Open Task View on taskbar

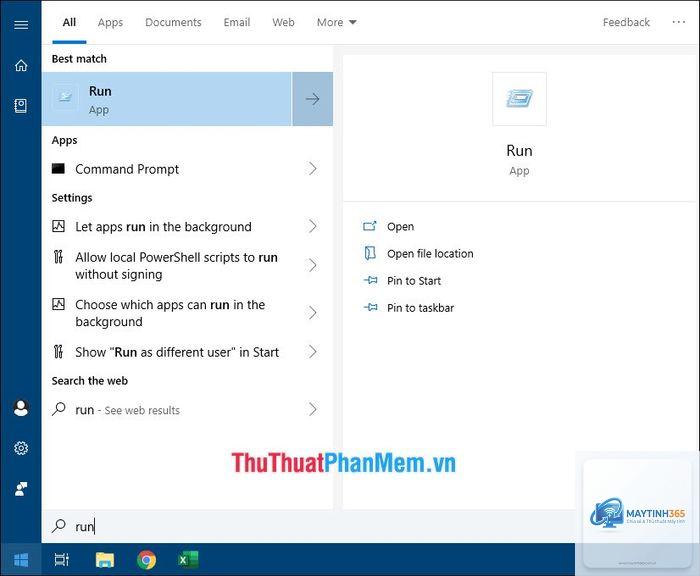(x=62, y=559)
